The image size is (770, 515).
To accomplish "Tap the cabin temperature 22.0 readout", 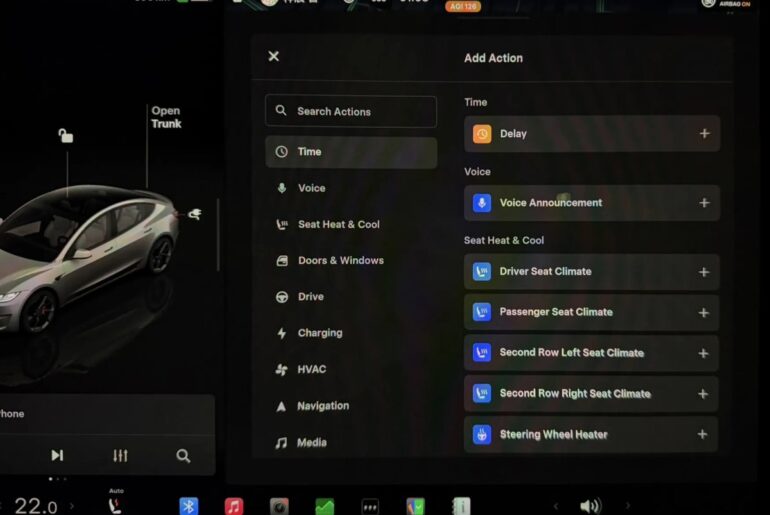I will [x=36, y=506].
